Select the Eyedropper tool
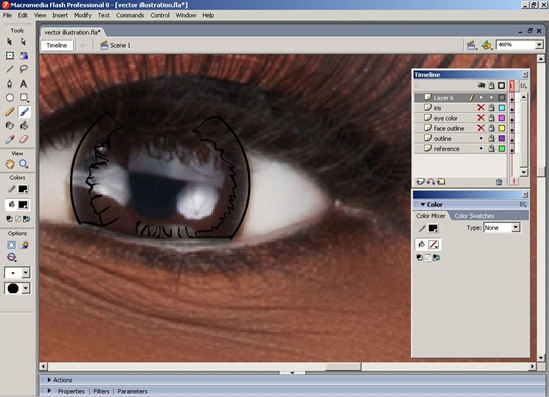Viewport: 549px width, 397px height. pyautogui.click(x=9, y=139)
